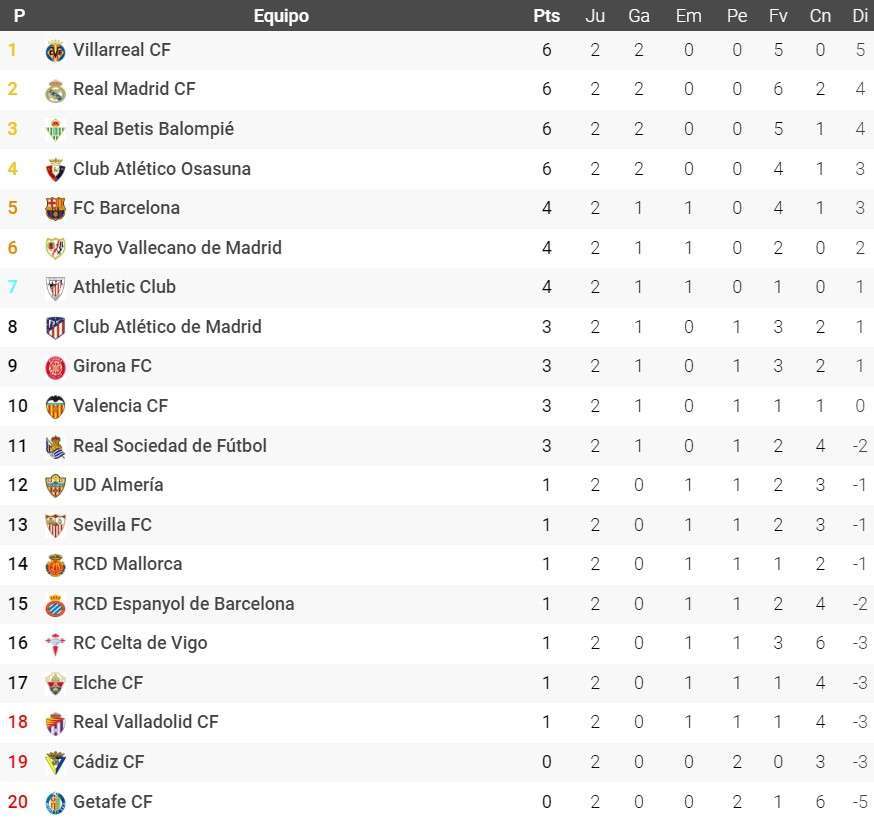Sort table by Pts column header
This screenshot has height=823, width=874.
pyautogui.click(x=547, y=16)
